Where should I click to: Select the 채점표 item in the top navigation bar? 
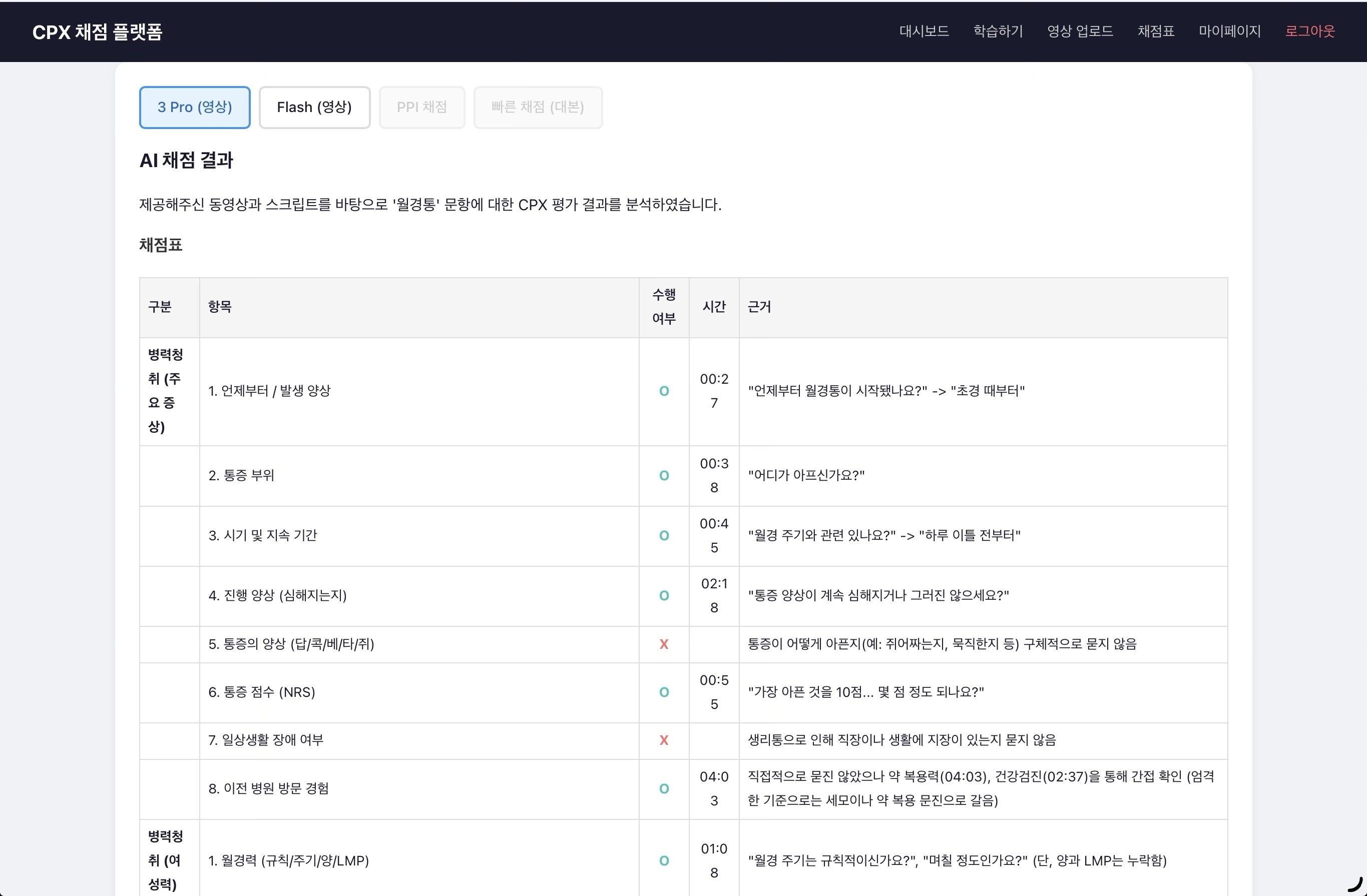[x=1156, y=31]
